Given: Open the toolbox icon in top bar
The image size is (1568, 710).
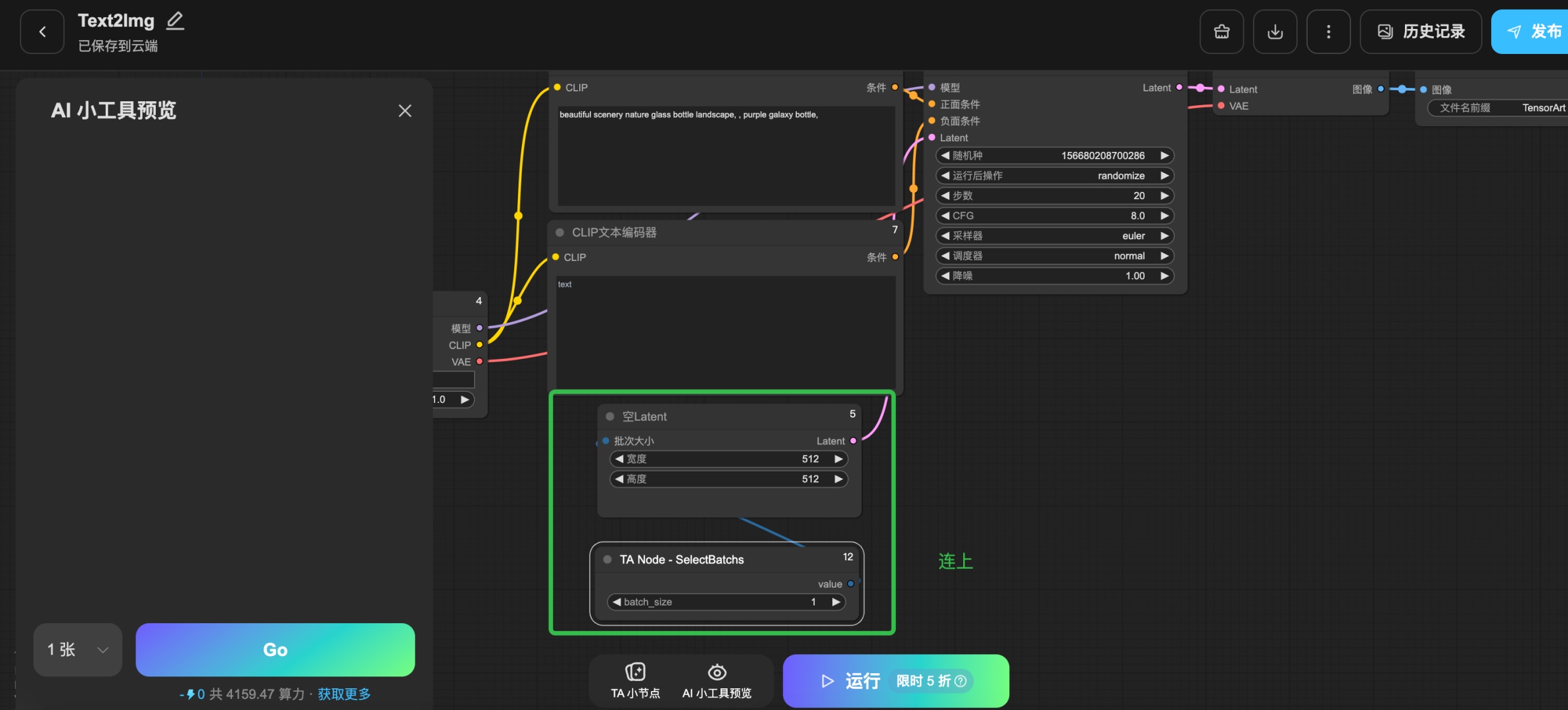Looking at the screenshot, I should pos(1221,32).
